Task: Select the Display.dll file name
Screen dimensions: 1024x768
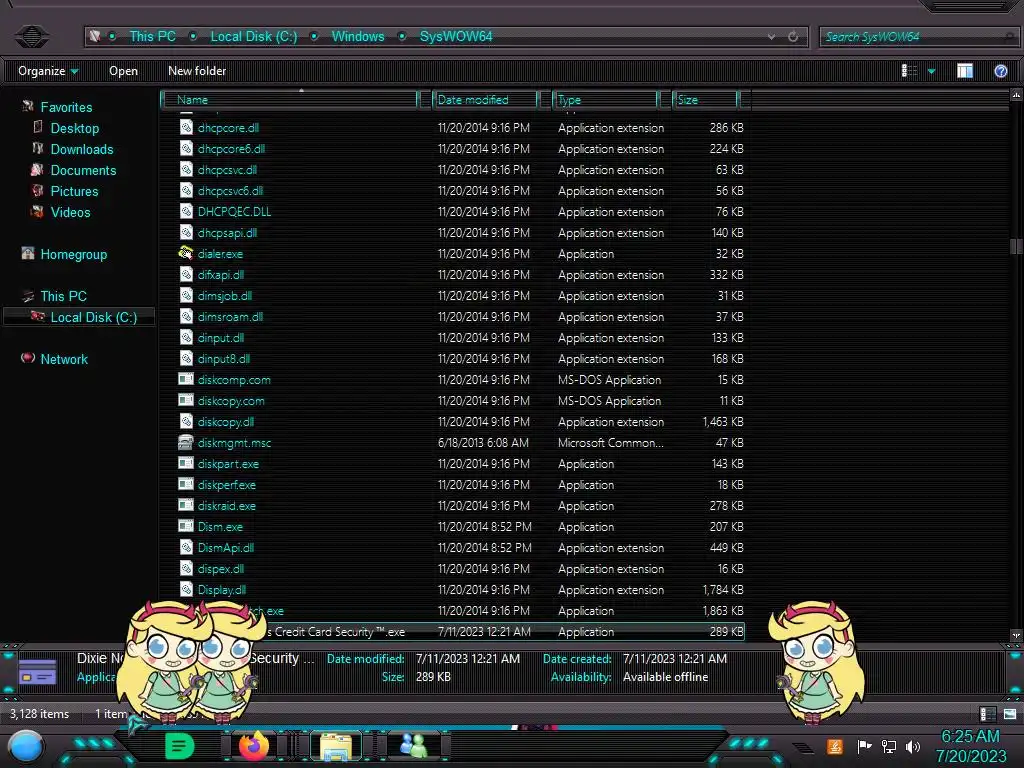Action: 222,590
